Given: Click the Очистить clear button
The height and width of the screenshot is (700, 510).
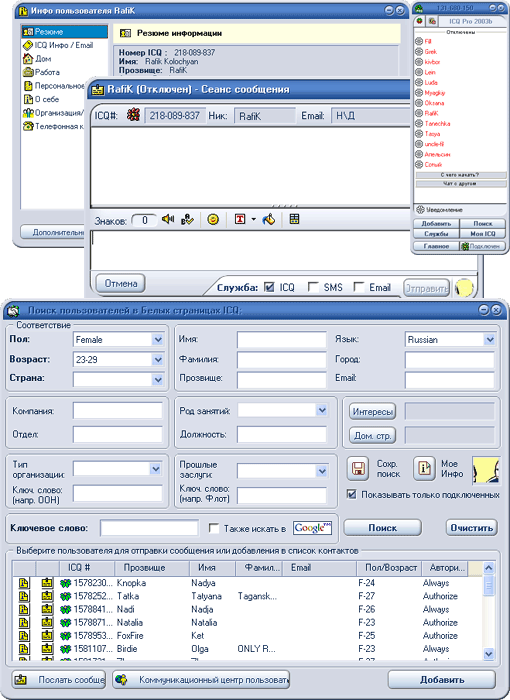Looking at the screenshot, I should click(x=472, y=528).
